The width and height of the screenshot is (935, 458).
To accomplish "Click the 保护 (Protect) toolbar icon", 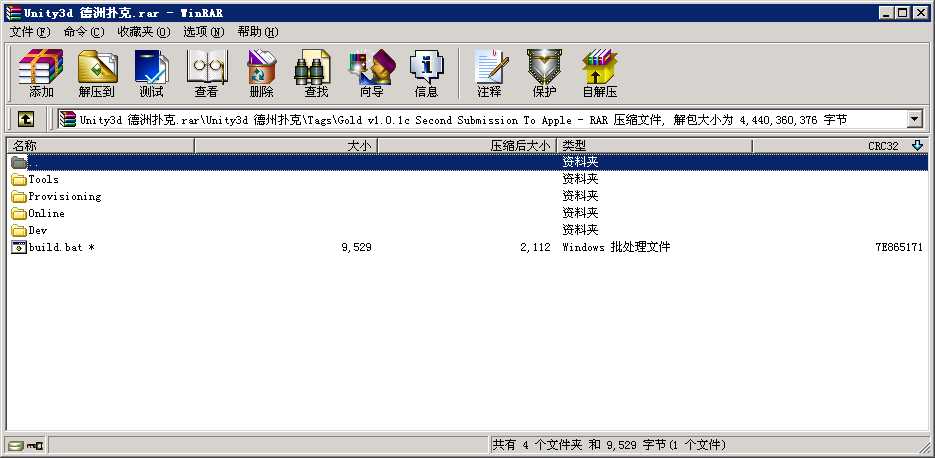I will point(544,66).
